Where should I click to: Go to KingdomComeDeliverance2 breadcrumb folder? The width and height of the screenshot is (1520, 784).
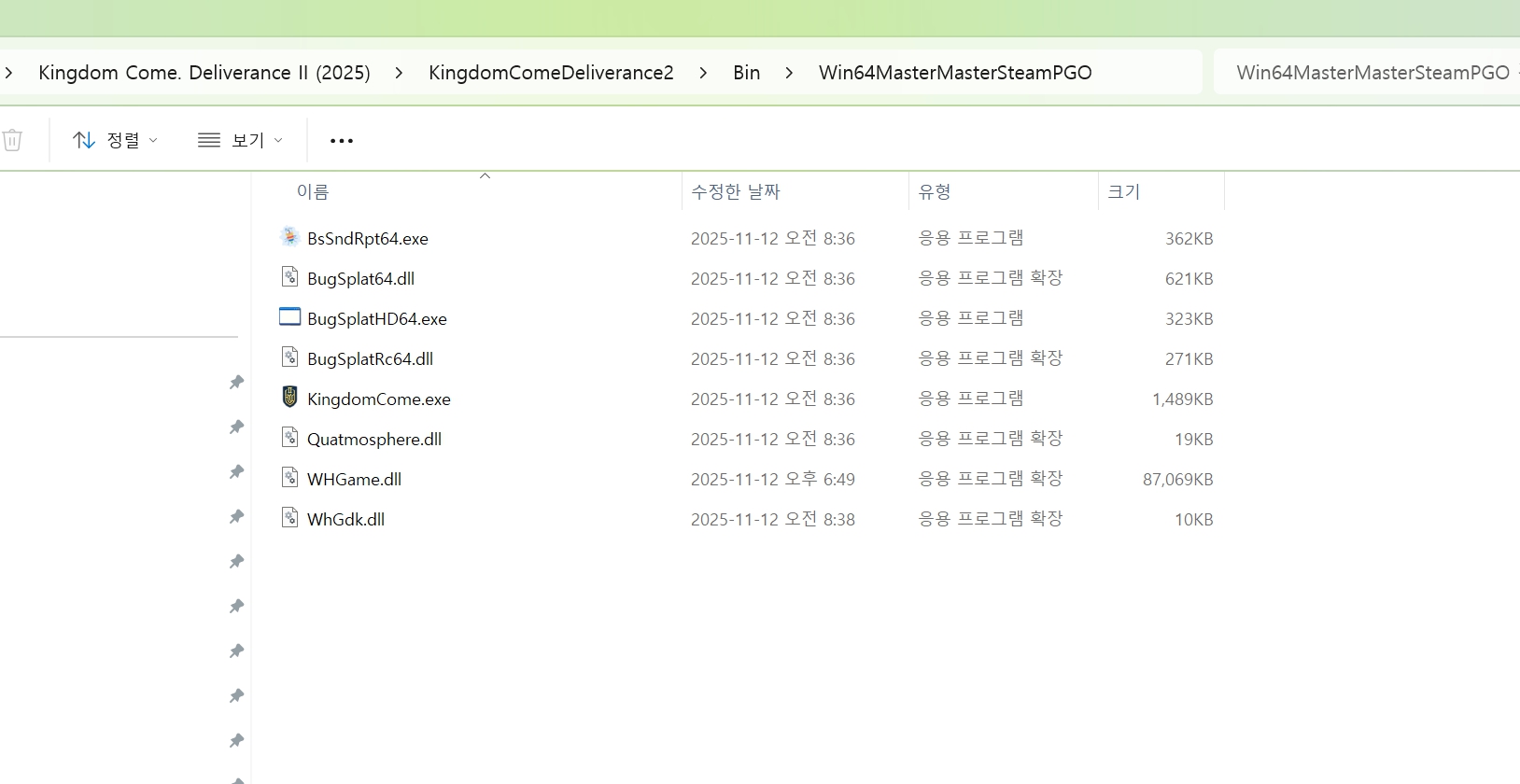pos(551,73)
